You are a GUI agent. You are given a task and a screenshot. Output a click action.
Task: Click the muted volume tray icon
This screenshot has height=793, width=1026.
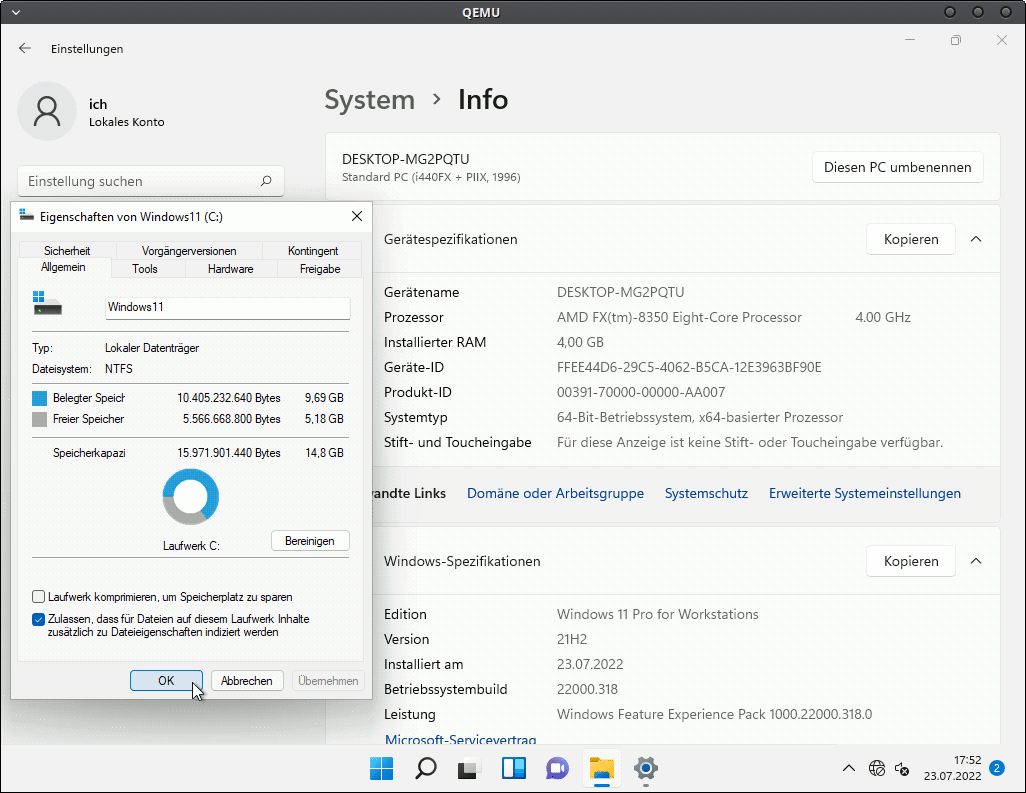point(902,769)
